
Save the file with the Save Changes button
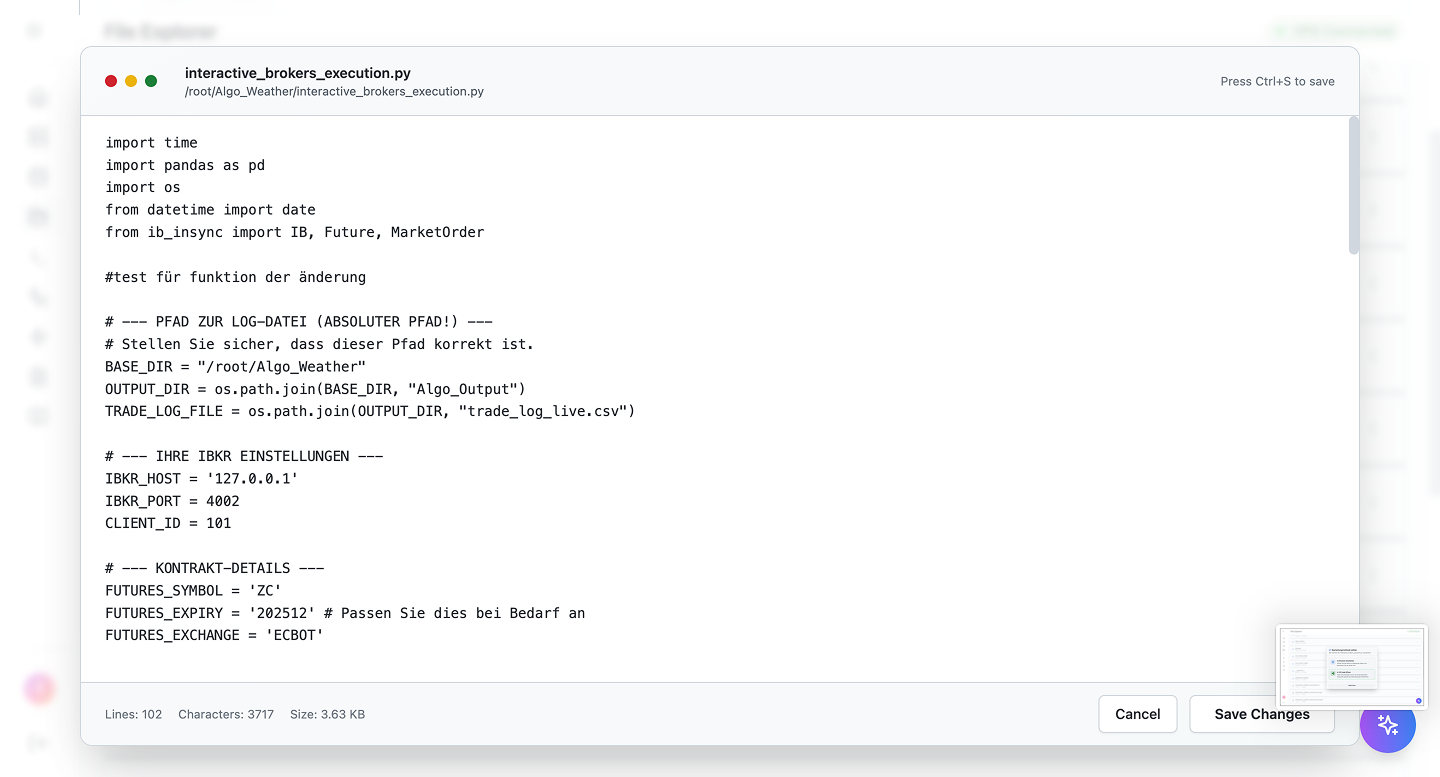point(1261,714)
